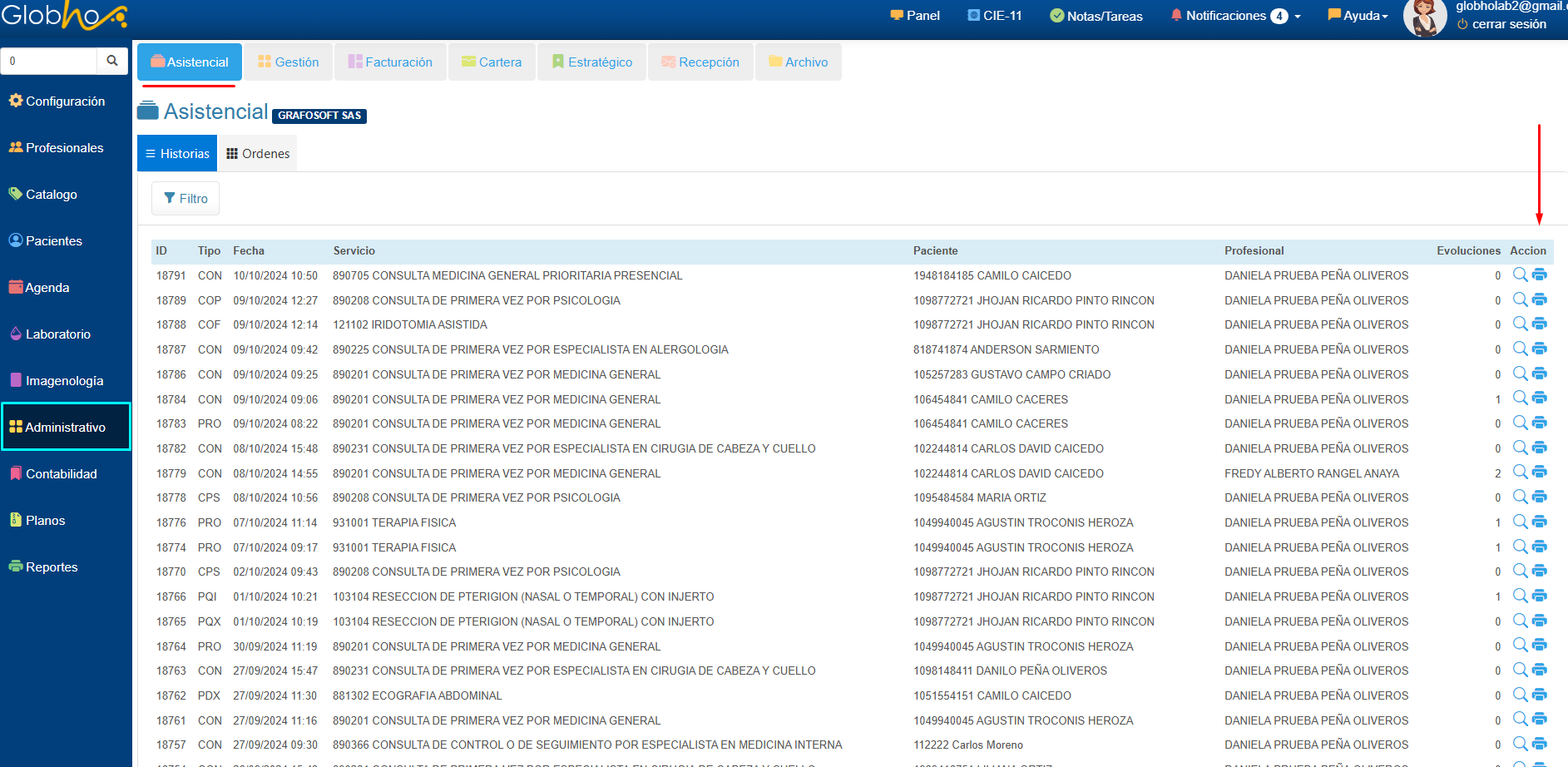Image resolution: width=1568 pixels, height=767 pixels.
Task: Open the Filtro filter panel
Action: click(185, 199)
